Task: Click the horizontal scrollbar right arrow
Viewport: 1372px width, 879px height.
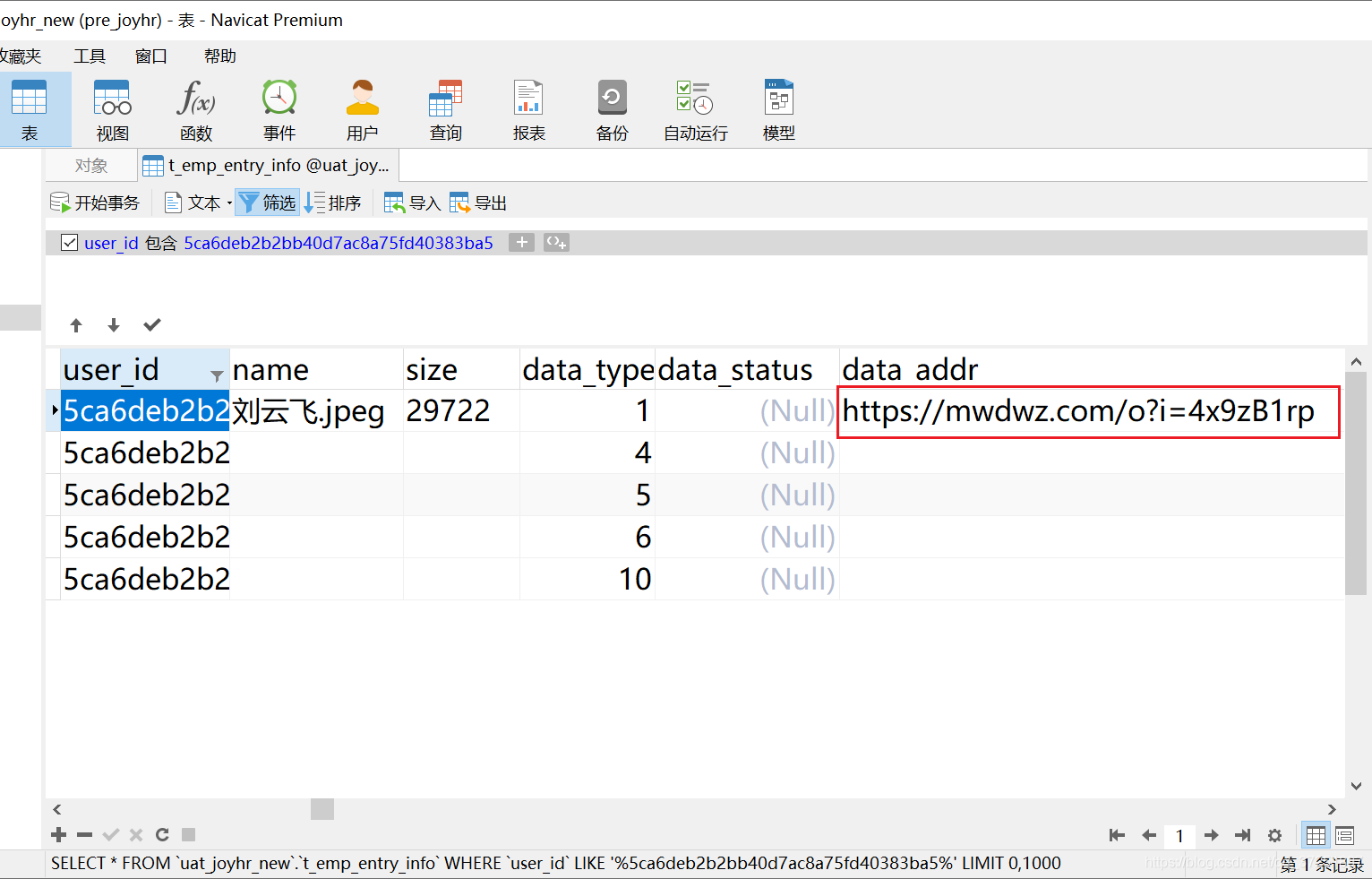Action: pos(1332,809)
